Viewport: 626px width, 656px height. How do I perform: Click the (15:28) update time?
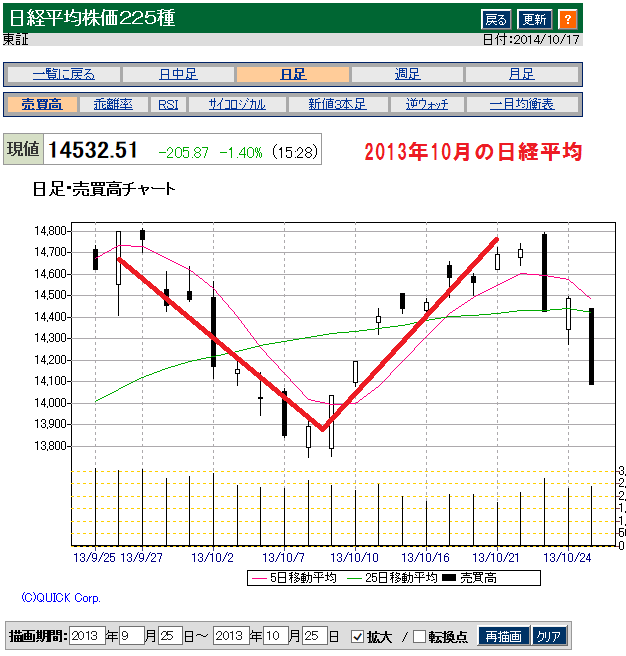point(295,152)
